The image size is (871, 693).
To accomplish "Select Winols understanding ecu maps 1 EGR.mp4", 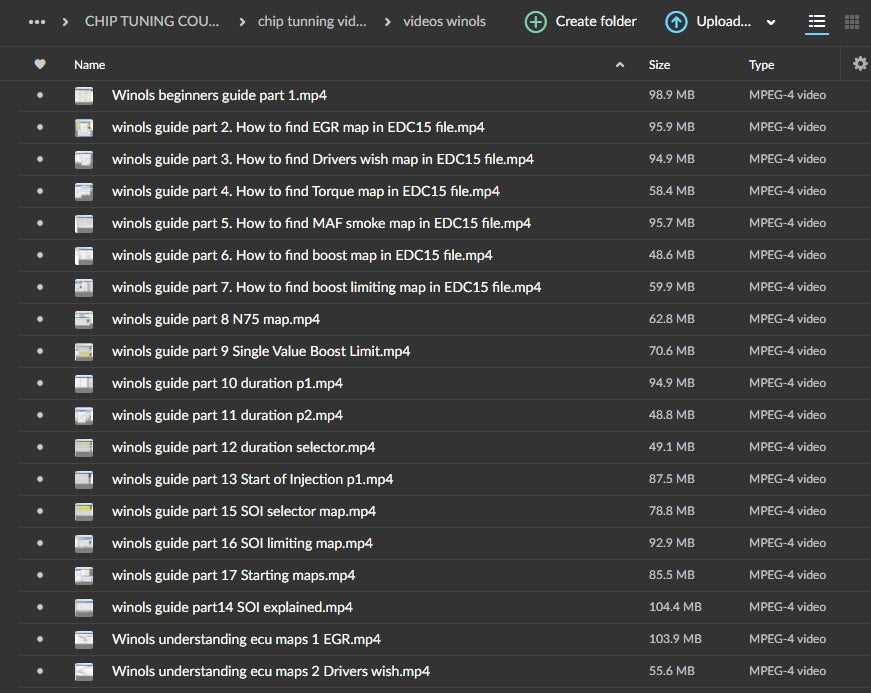I will coord(246,639).
